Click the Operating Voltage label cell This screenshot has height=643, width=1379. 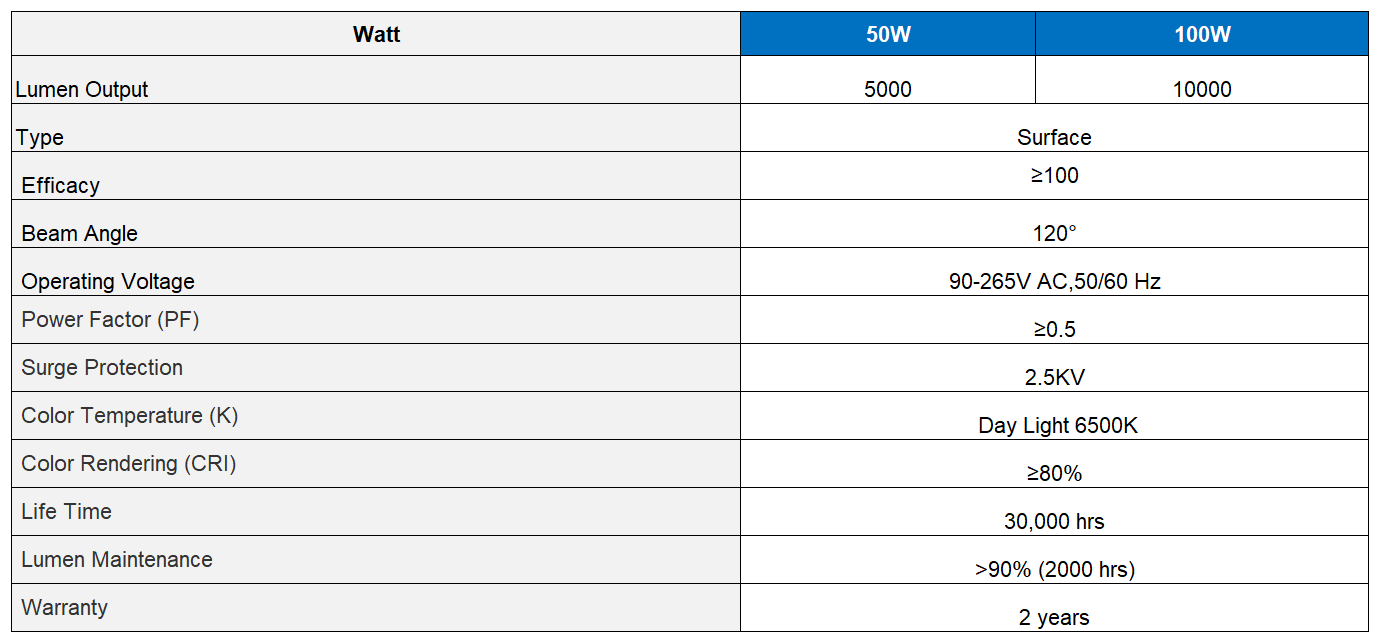[376, 272]
